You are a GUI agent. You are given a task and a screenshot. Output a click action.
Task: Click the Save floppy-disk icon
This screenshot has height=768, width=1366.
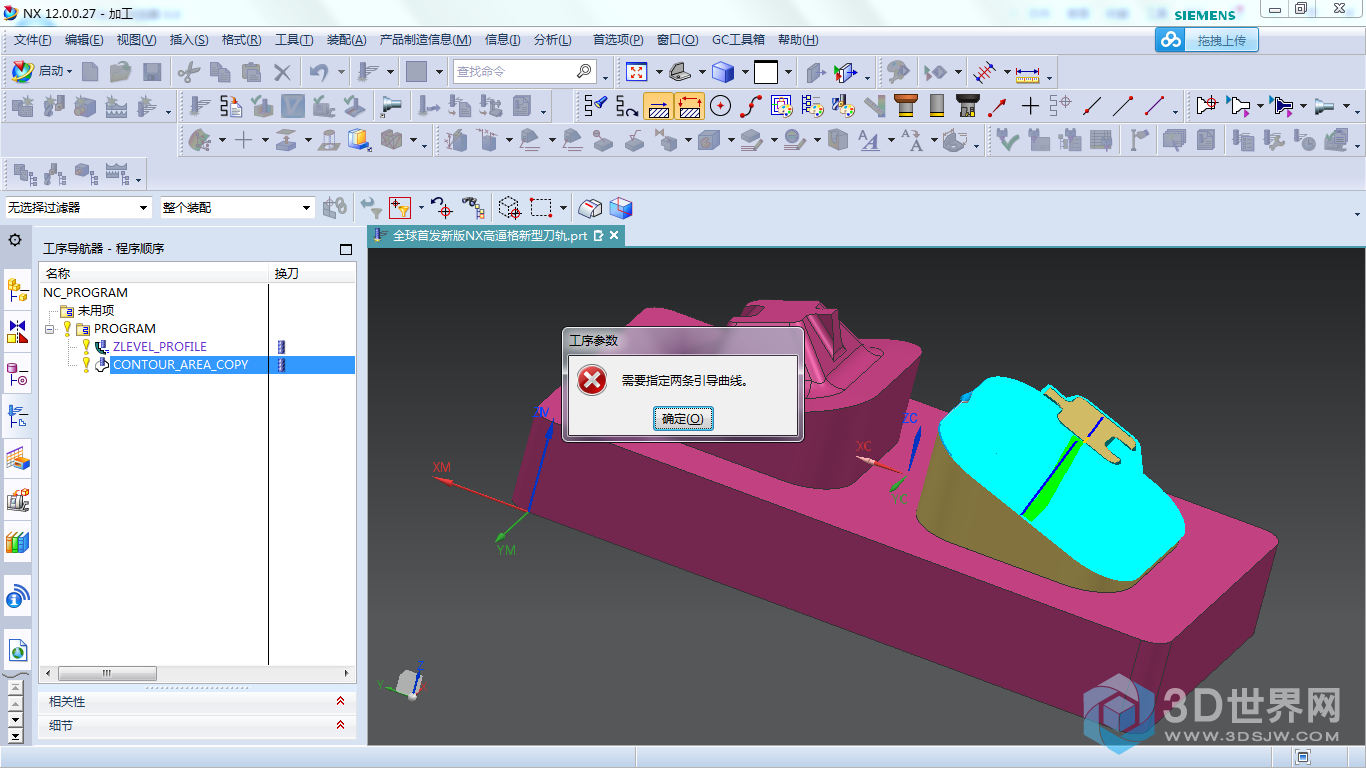[x=152, y=71]
